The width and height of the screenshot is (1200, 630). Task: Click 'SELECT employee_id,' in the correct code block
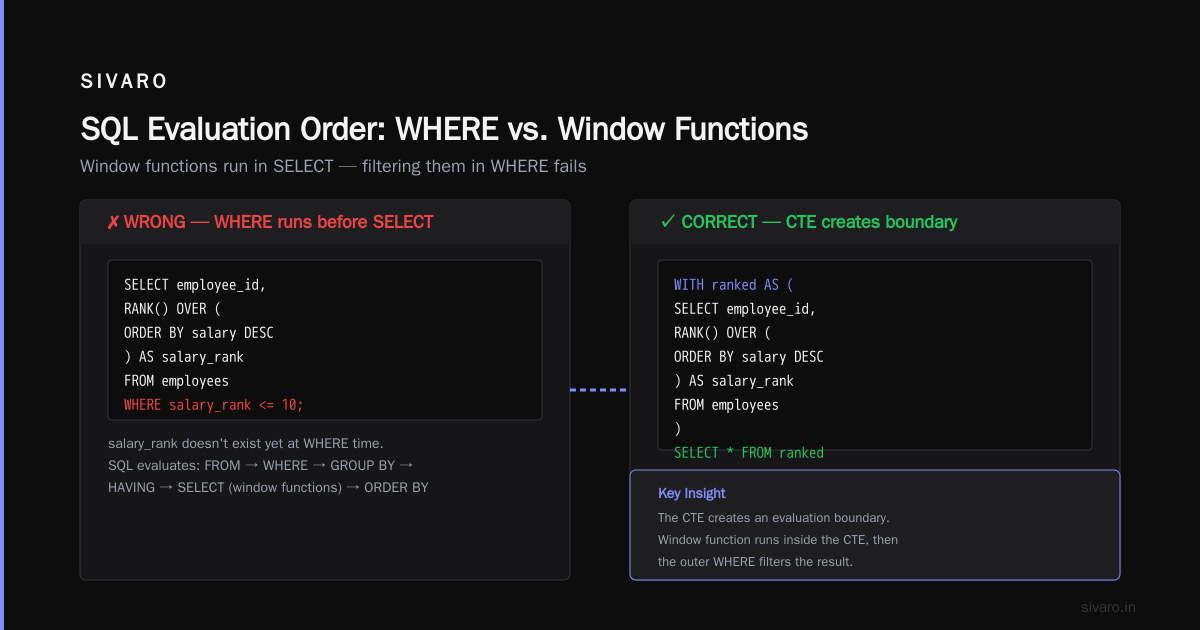point(745,309)
